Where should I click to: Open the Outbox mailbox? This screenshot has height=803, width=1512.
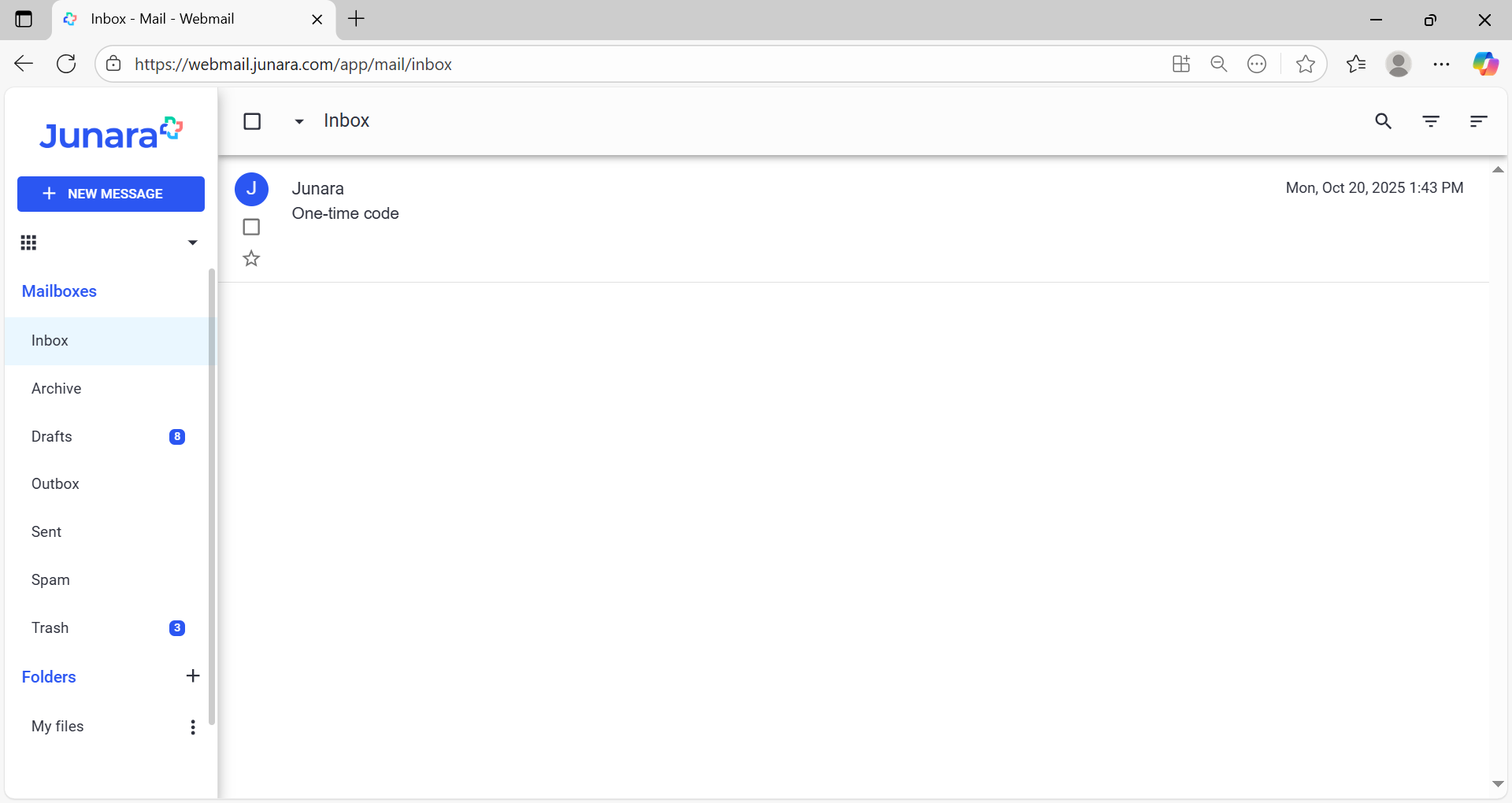pyautogui.click(x=107, y=484)
